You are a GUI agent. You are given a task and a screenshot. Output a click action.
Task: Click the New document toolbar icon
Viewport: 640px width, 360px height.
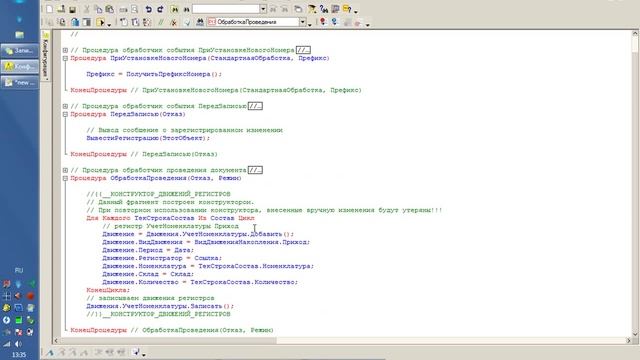tap(49, 9)
